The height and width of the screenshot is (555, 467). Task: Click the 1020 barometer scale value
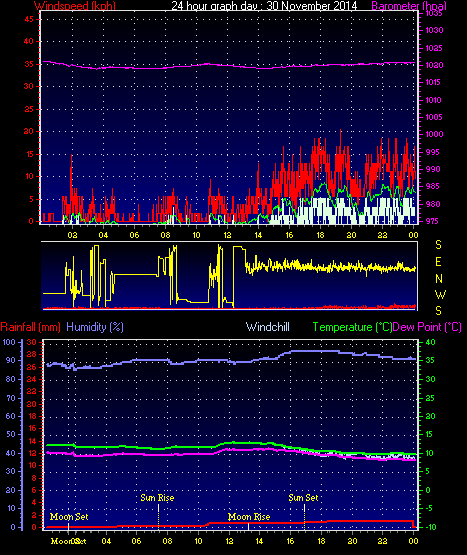tap(434, 65)
